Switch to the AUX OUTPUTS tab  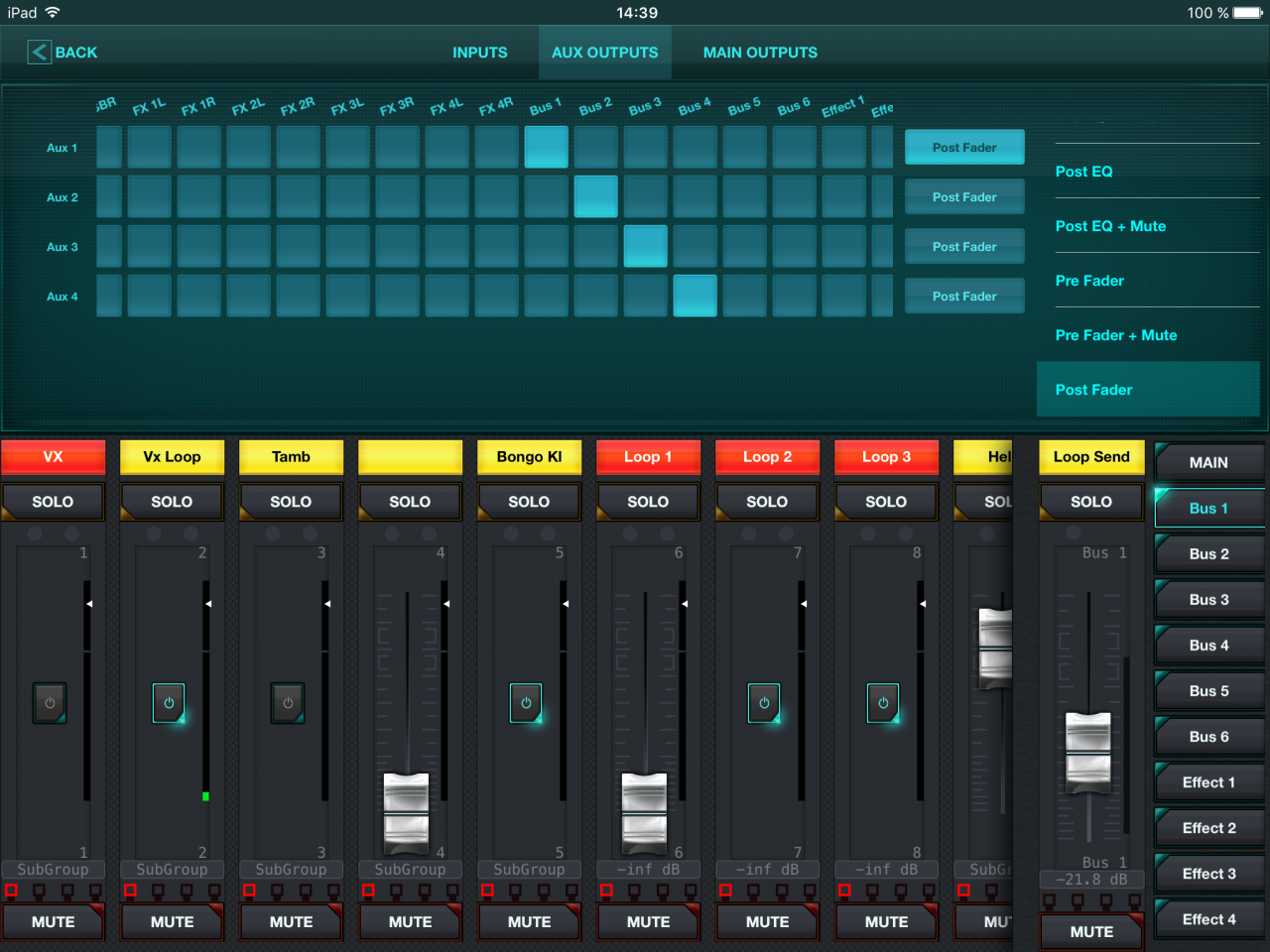click(605, 53)
